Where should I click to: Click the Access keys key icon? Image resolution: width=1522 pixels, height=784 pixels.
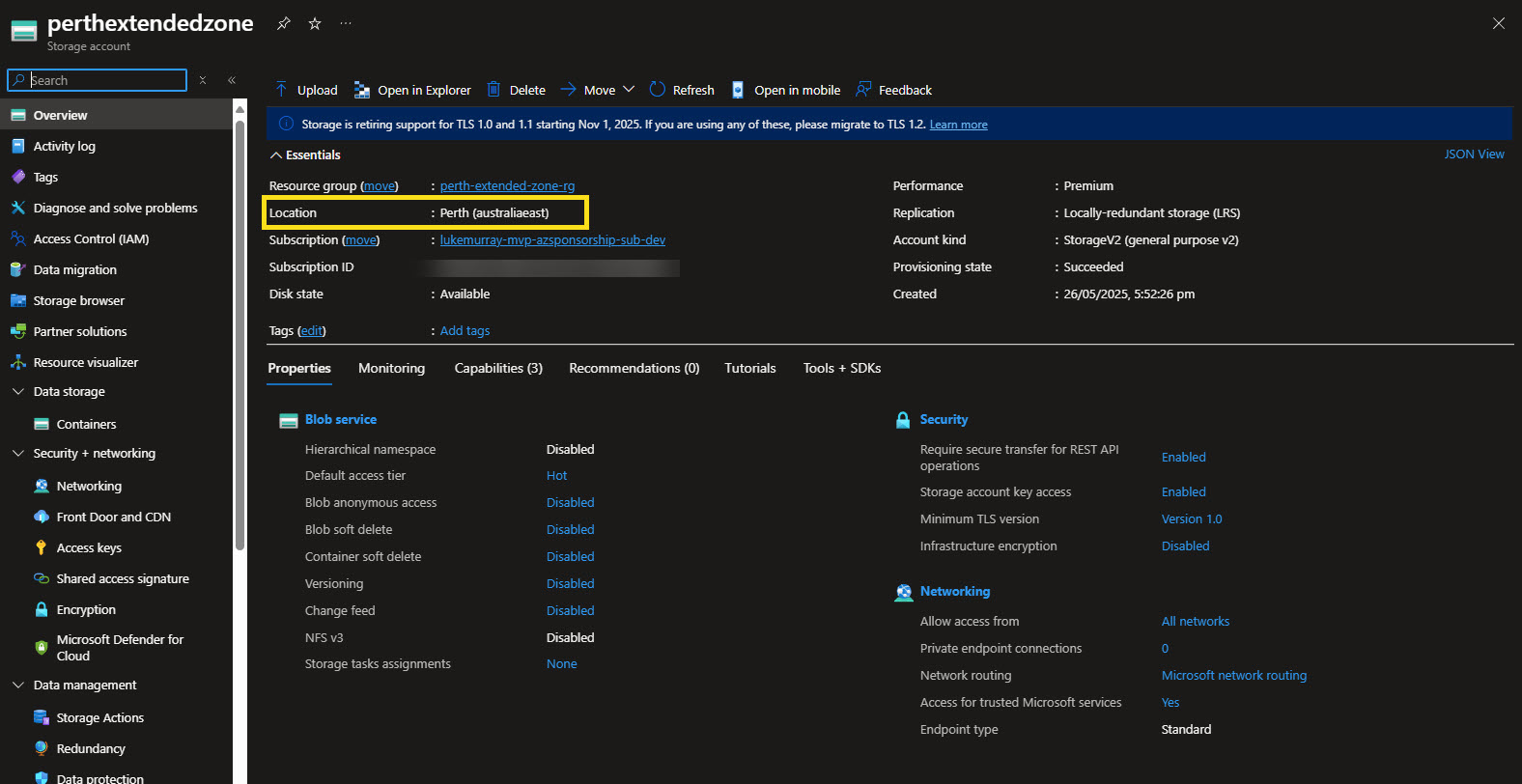click(41, 547)
